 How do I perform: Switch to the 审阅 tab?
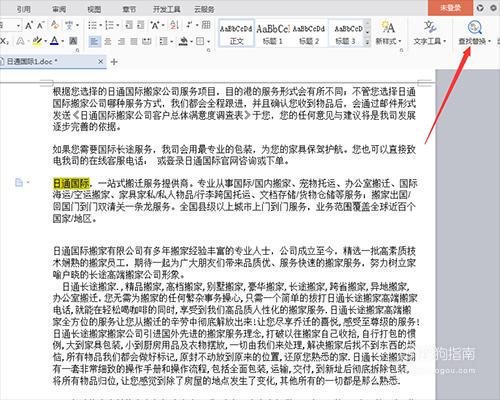pyautogui.click(x=59, y=9)
